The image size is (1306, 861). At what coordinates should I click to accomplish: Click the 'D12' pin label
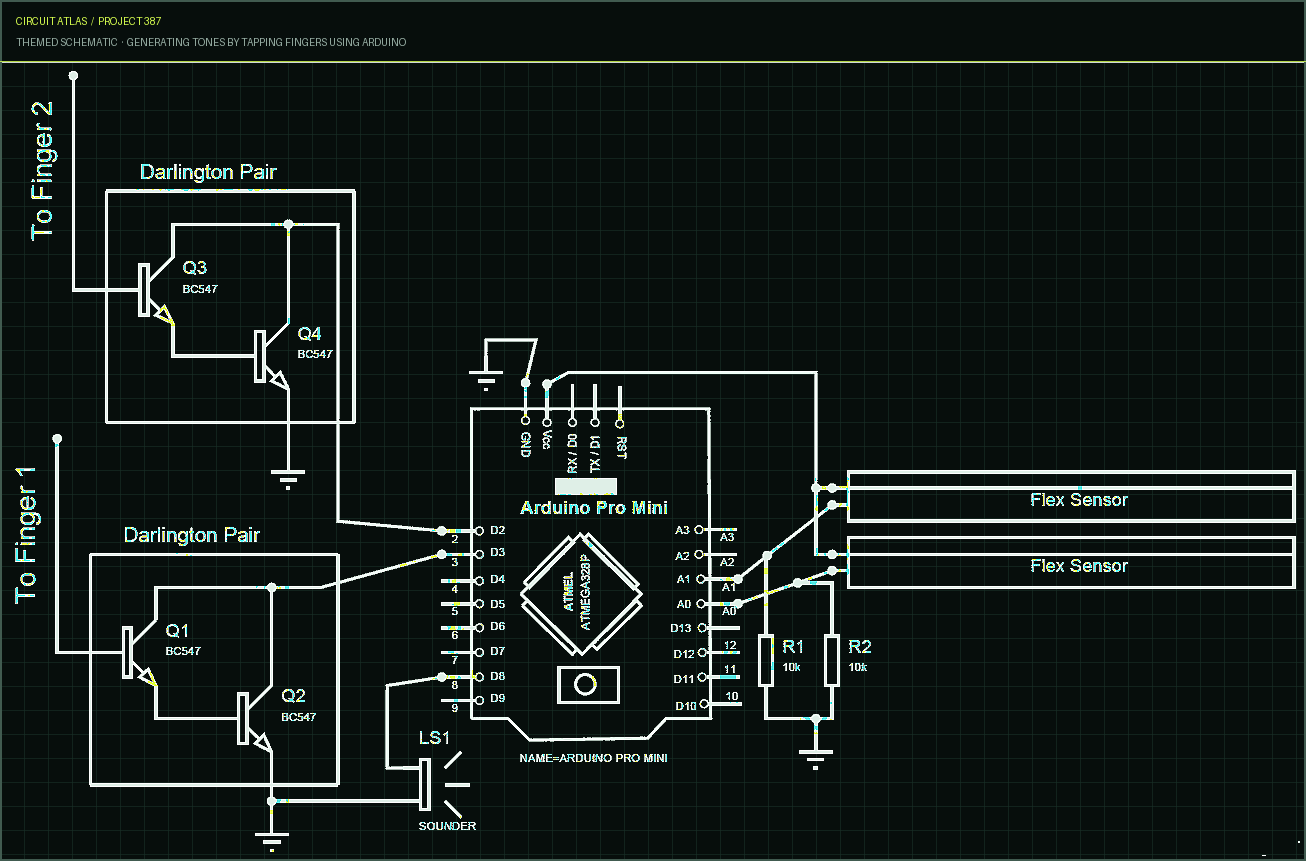point(684,654)
